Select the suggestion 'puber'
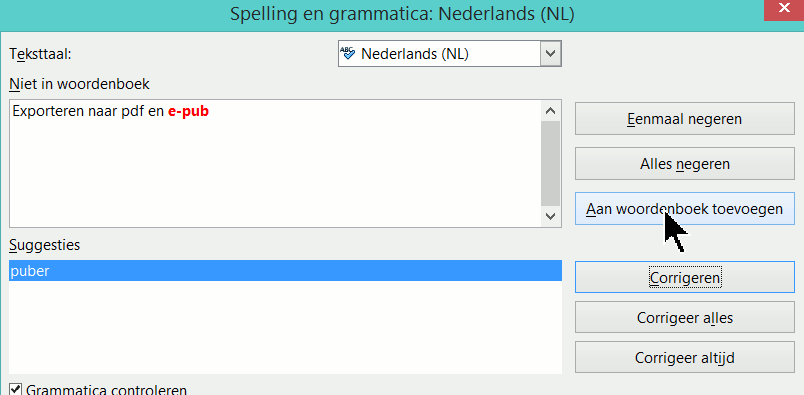 click(x=285, y=270)
